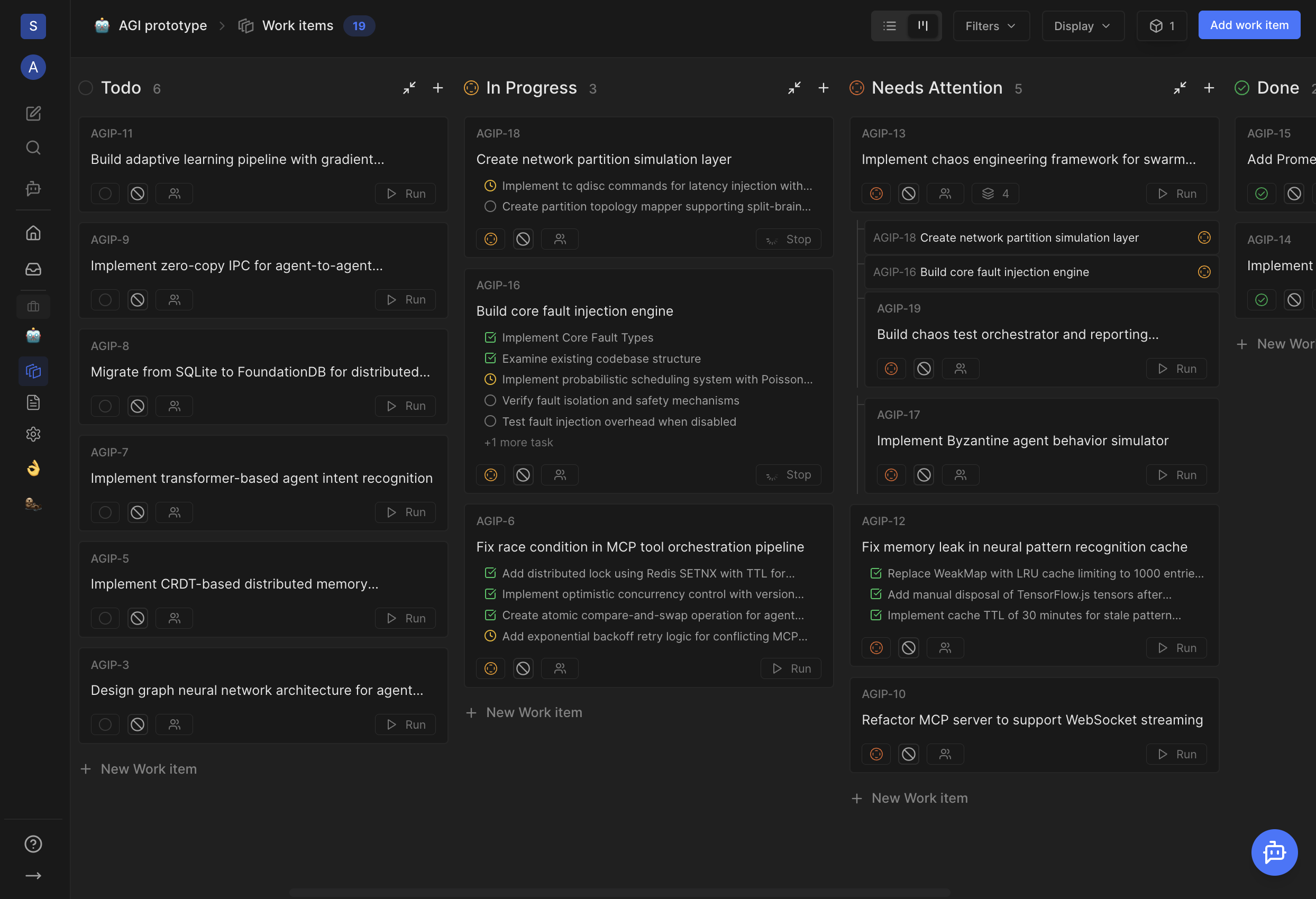Screen dimensions: 1316x899
Task: Select the Done column header
Action: [x=1278, y=88]
